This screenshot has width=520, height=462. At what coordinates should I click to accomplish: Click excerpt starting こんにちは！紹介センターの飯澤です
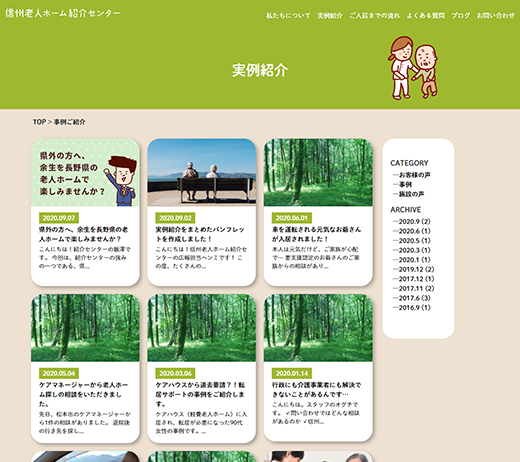(x=85, y=258)
